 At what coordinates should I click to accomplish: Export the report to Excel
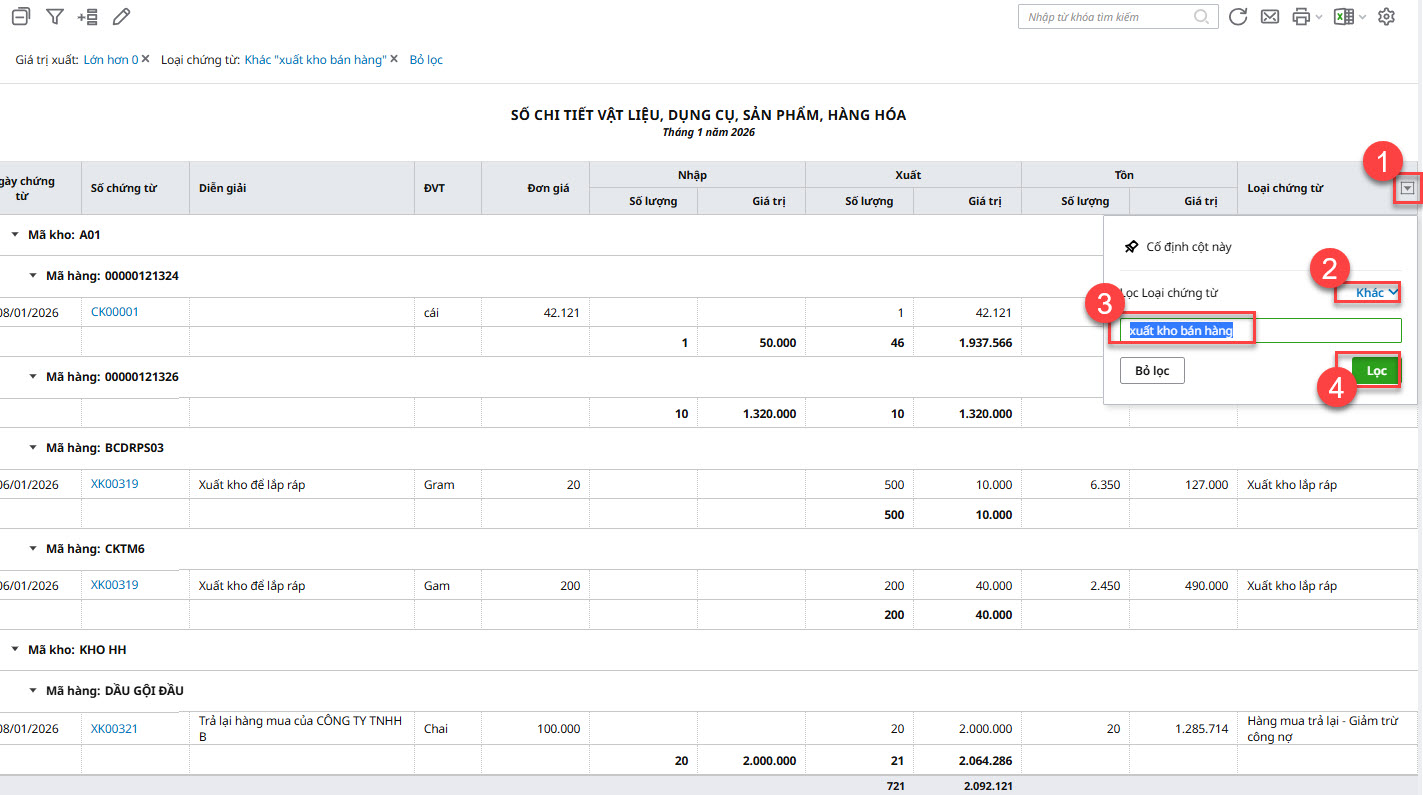coord(1344,17)
